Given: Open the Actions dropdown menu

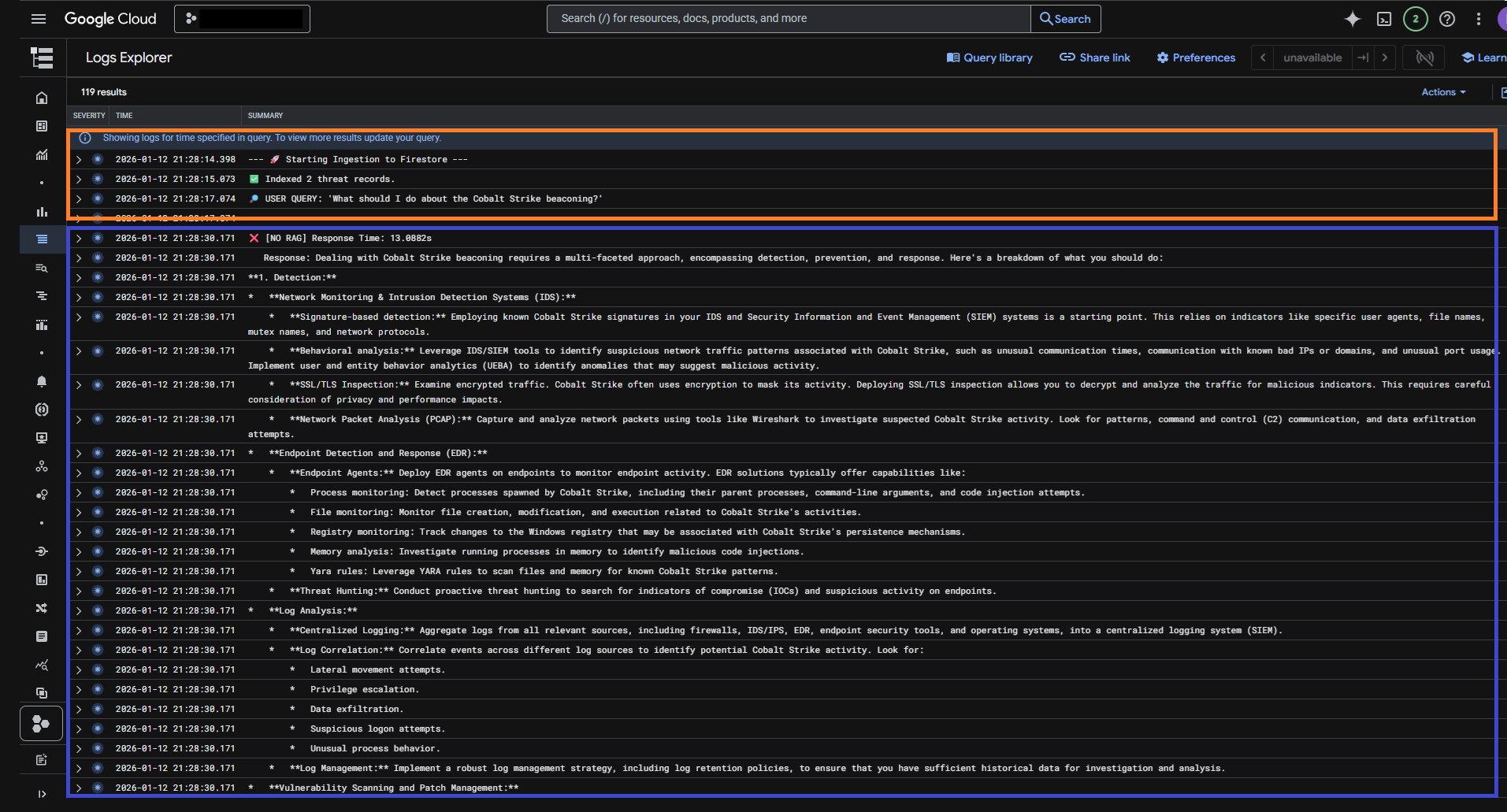Looking at the screenshot, I should [1443, 92].
